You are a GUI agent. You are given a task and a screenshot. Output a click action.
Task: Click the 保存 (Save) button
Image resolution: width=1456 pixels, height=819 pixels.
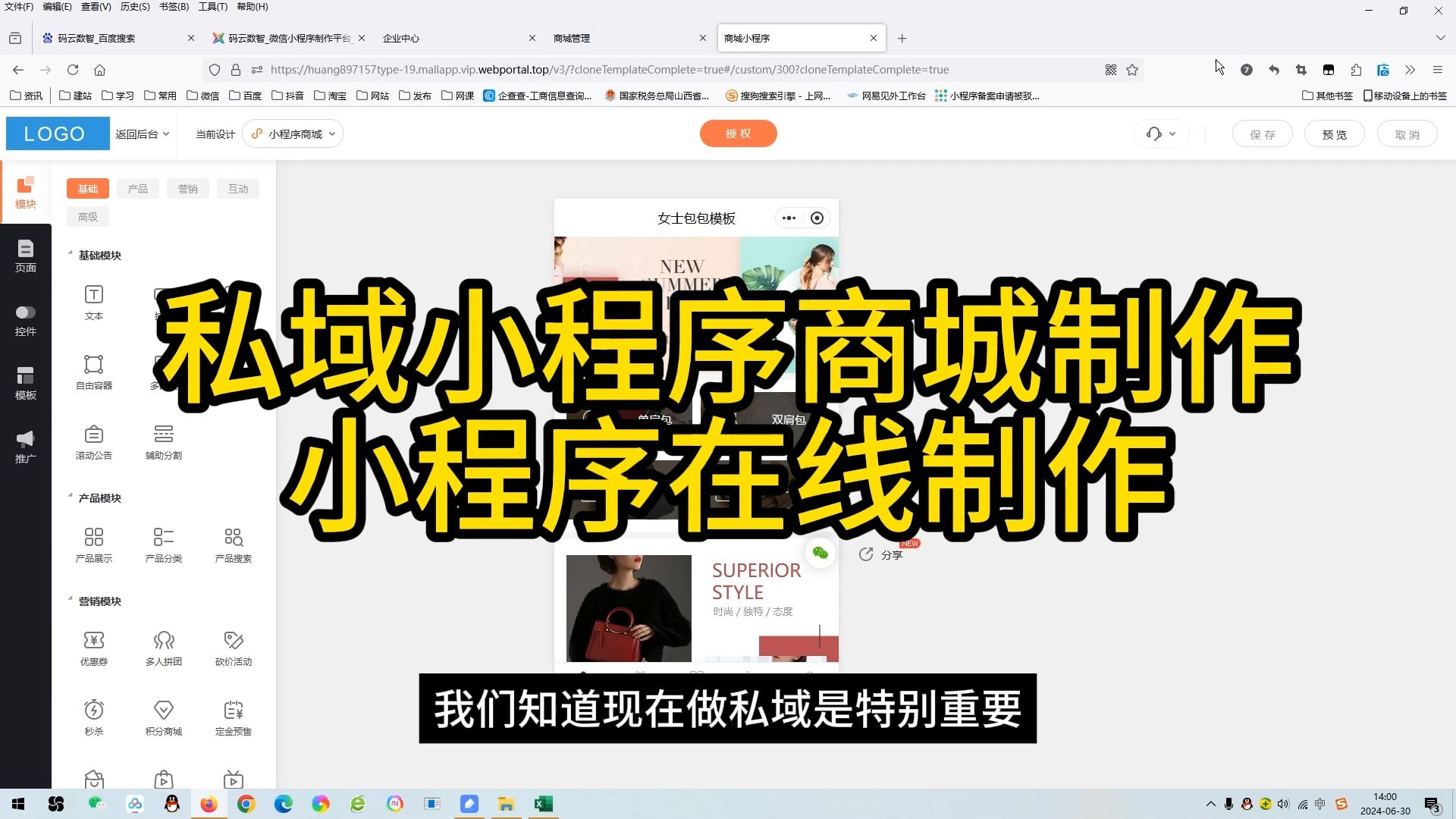[1263, 134]
